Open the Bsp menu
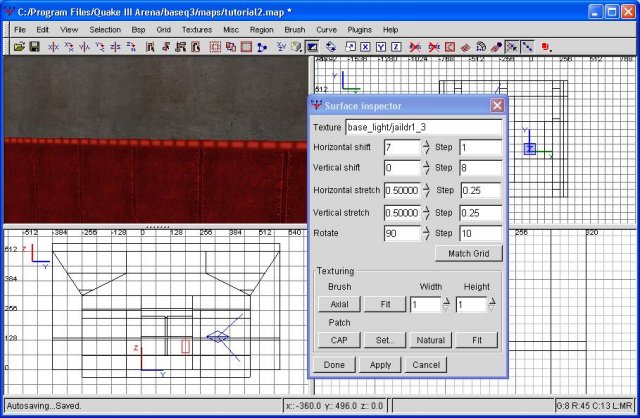 tap(138, 30)
